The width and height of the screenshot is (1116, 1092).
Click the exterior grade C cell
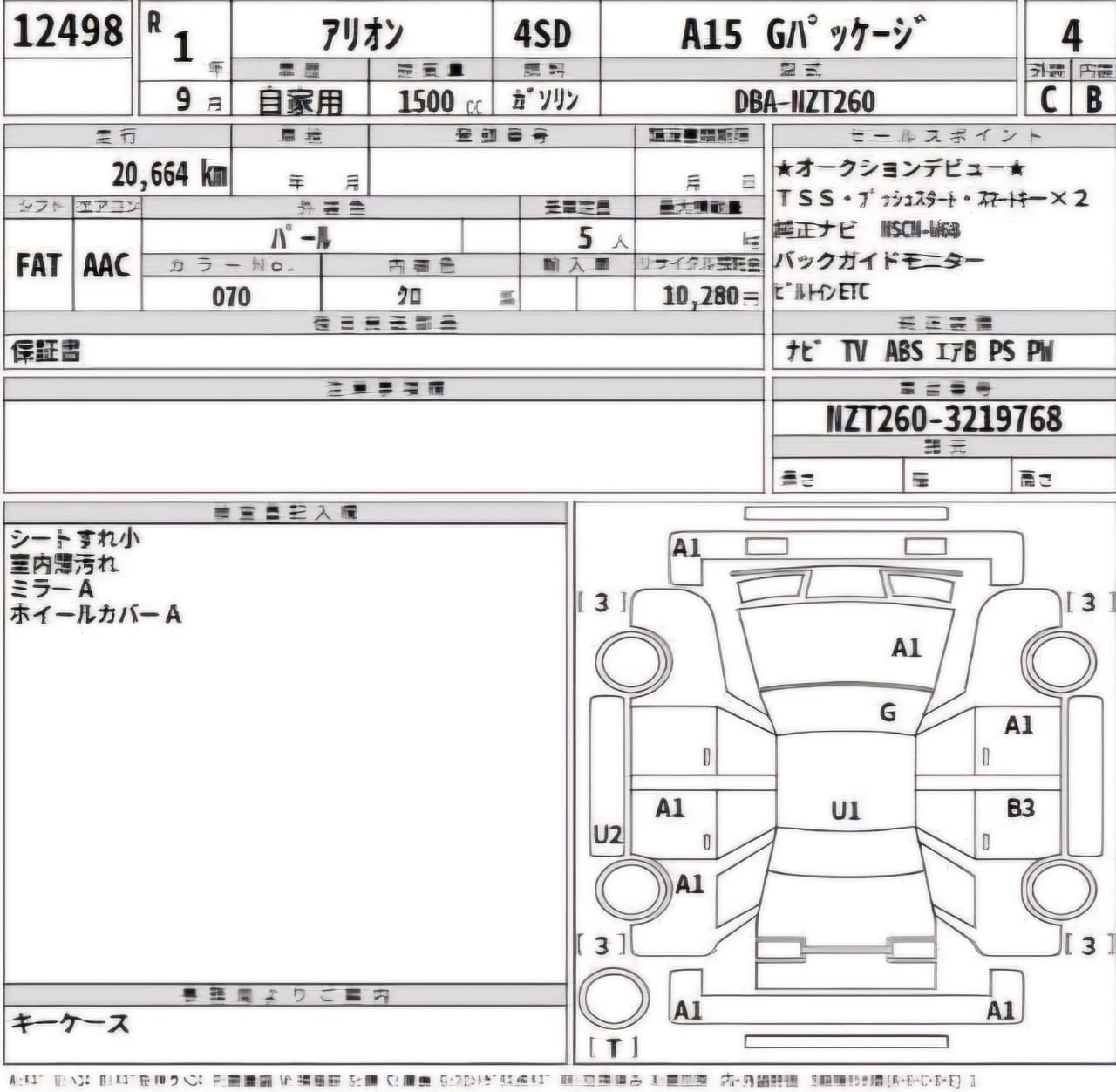pos(1049,99)
